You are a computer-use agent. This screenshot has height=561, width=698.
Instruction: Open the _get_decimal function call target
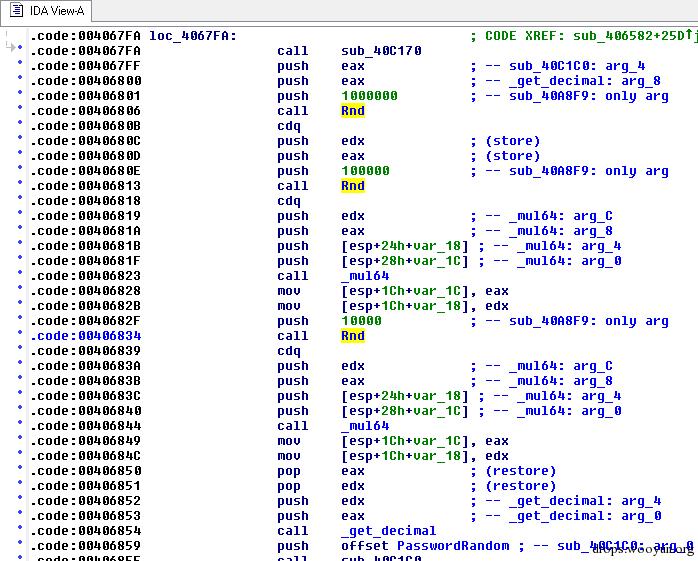388,531
